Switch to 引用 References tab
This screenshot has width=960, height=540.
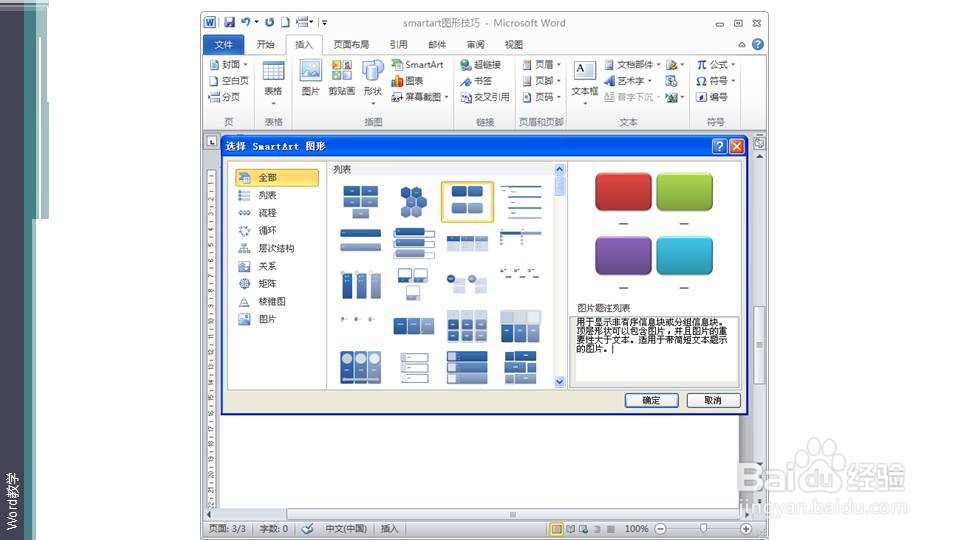398,44
